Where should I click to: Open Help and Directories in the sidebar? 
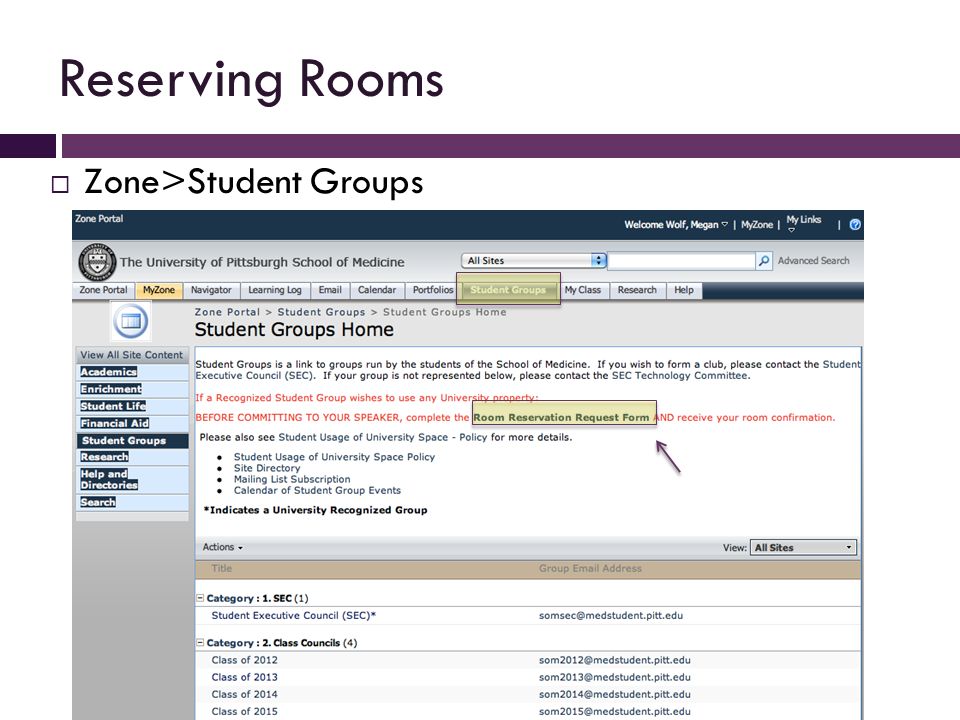click(x=109, y=479)
